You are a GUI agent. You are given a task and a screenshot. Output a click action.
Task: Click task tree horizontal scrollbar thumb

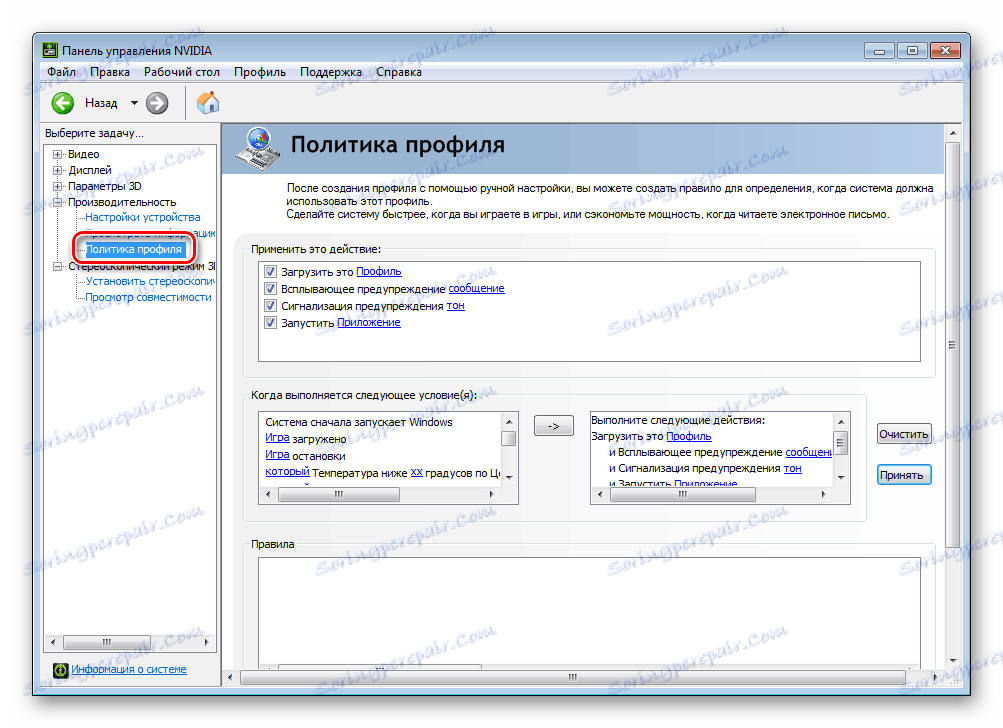(x=107, y=642)
